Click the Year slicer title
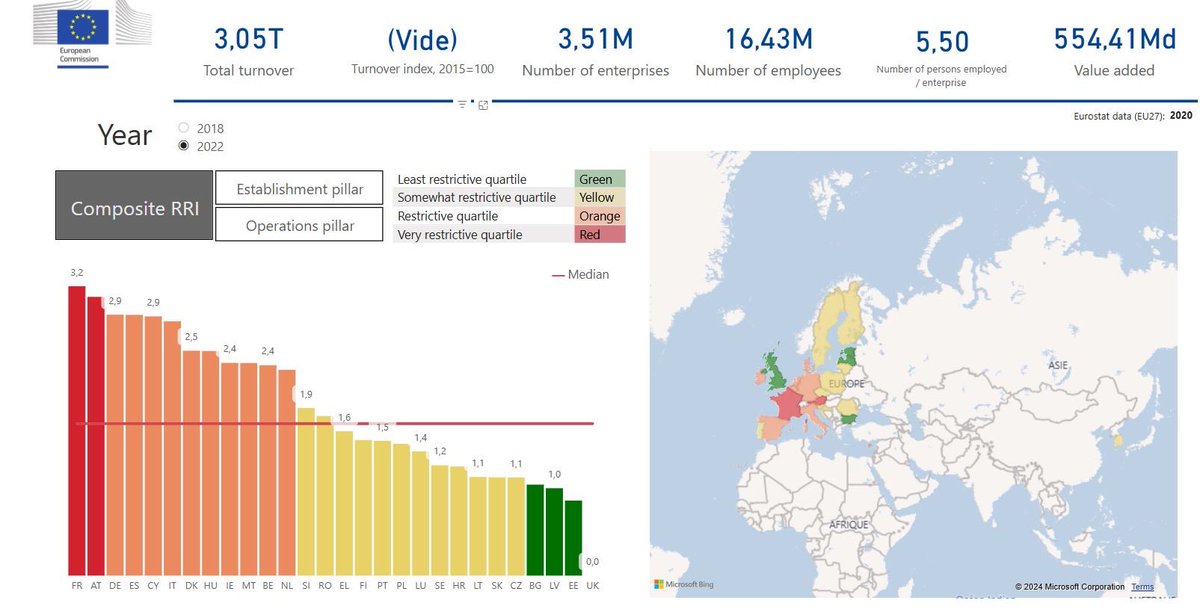This screenshot has height=615, width=1200. pos(125,135)
